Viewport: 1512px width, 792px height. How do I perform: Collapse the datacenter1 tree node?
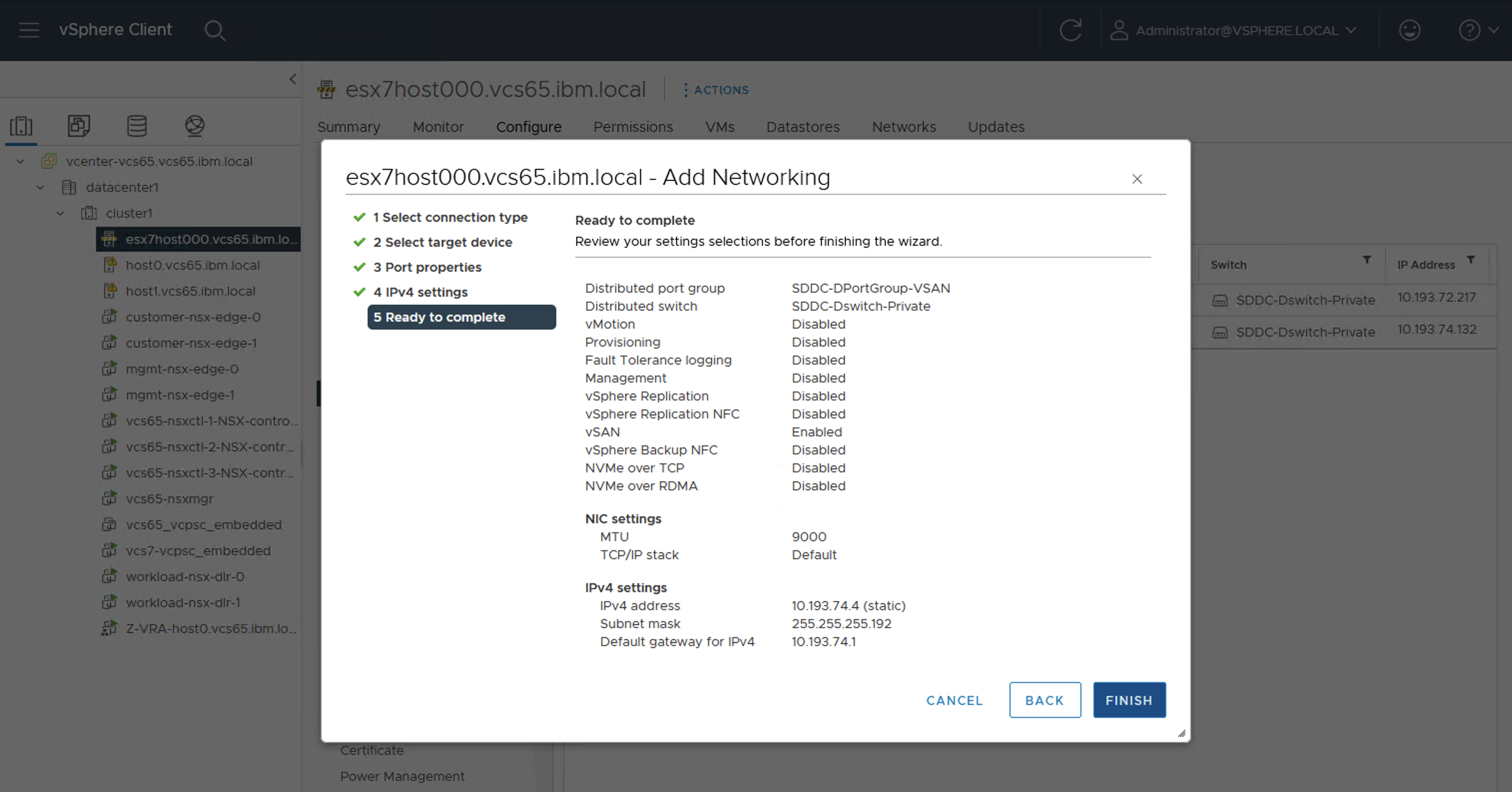click(x=40, y=187)
